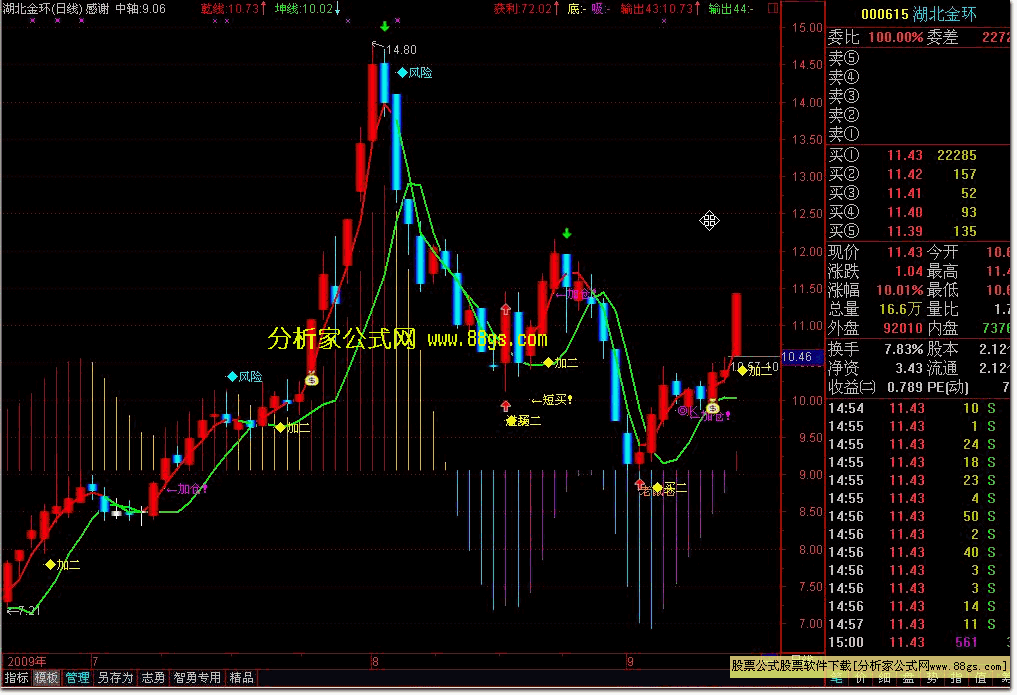
Task: Click the 总量 16.6万 value
Action: point(900,309)
